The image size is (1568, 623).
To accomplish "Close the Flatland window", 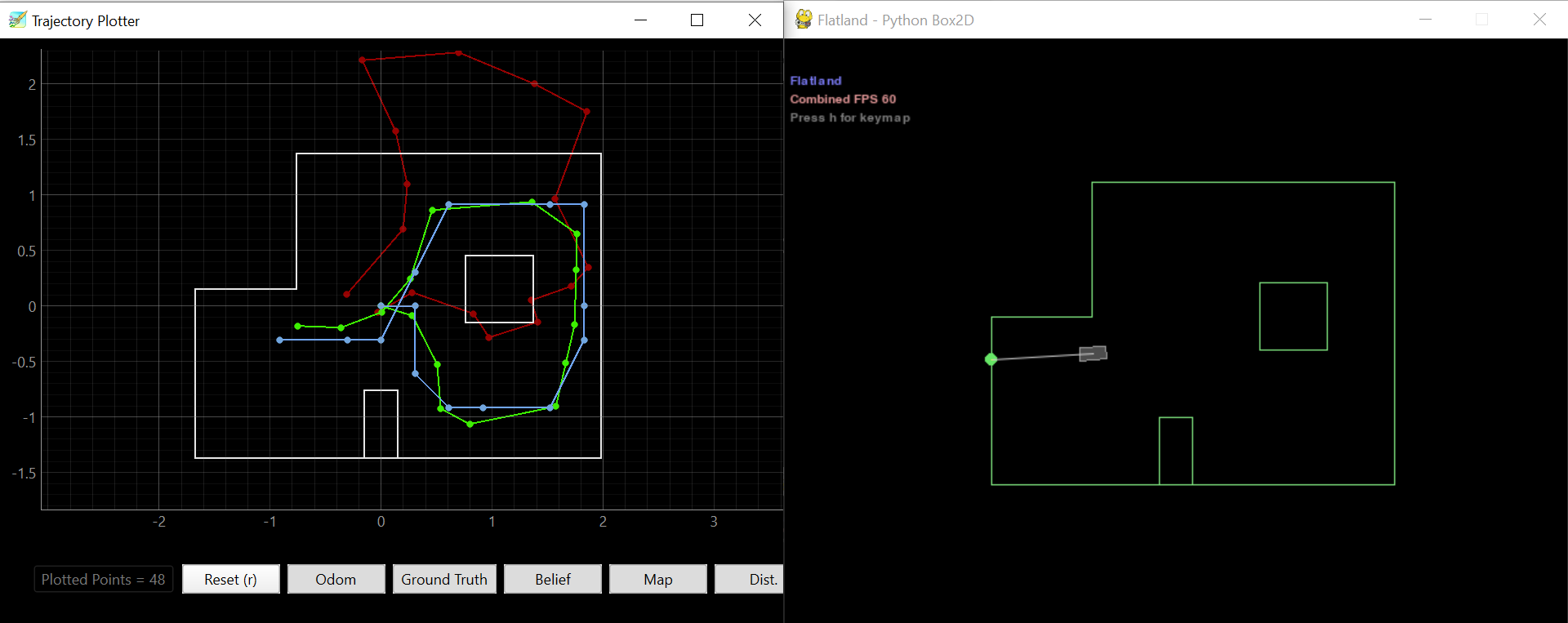I will [1539, 20].
